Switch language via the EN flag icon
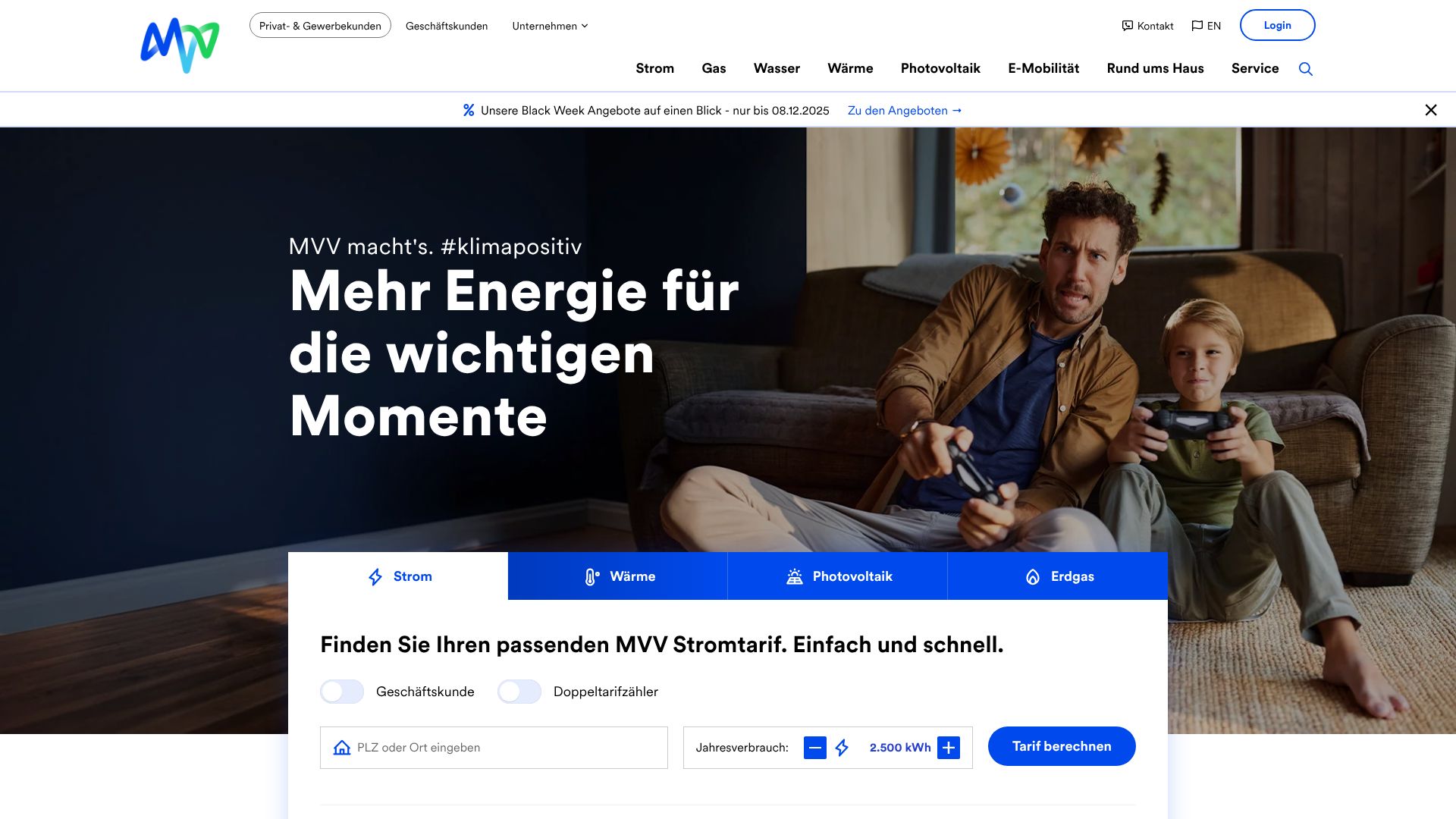Image resolution: width=1456 pixels, height=819 pixels. [1197, 26]
